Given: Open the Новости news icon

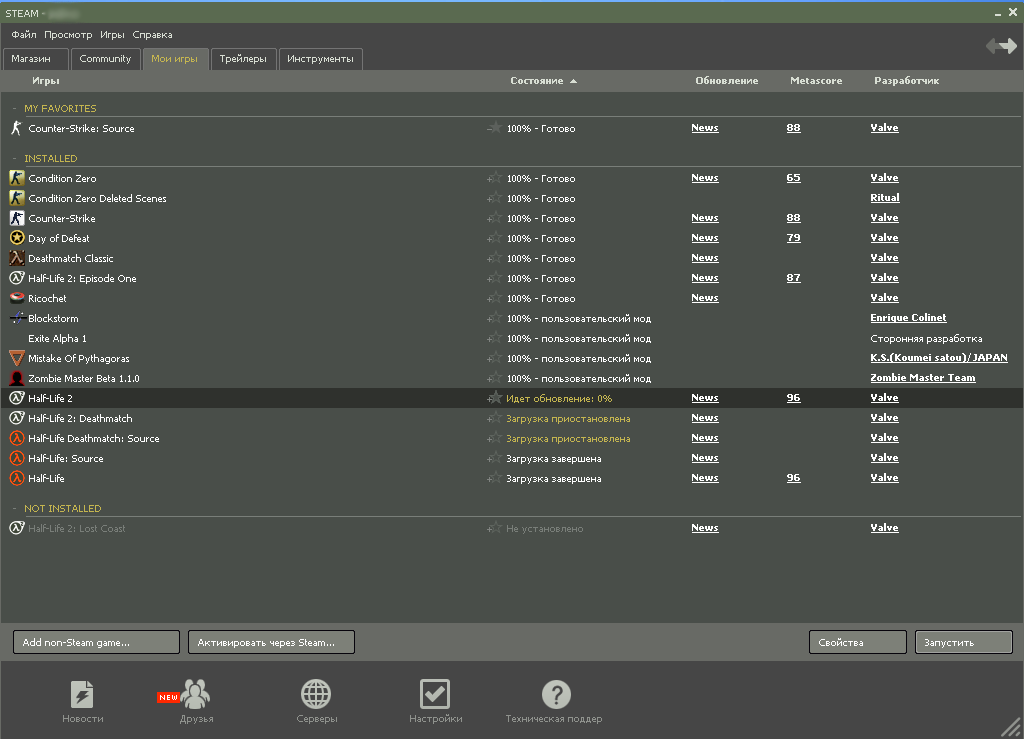Looking at the screenshot, I should [x=82, y=694].
